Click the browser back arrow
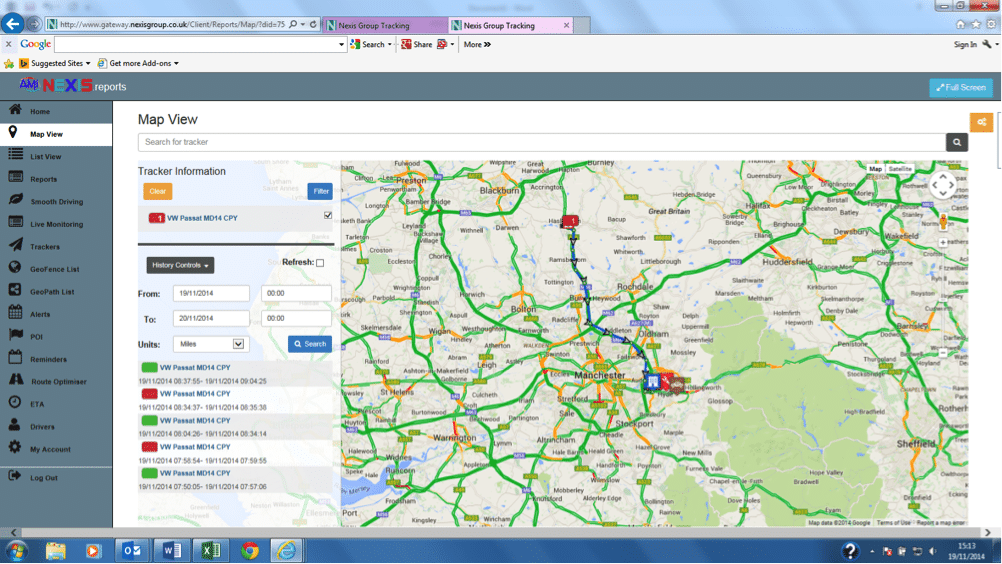Screen dimensions: 1002x564 coord(12,24)
